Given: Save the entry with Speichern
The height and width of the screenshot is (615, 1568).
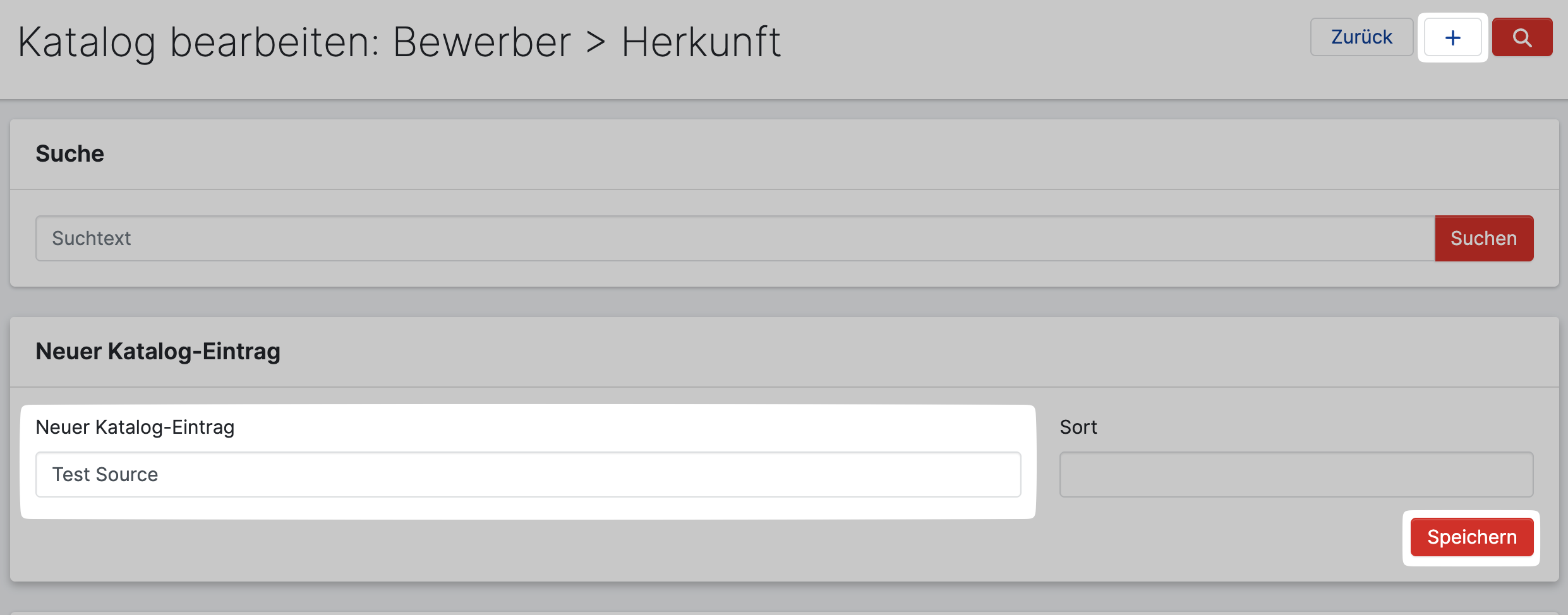Looking at the screenshot, I should pos(1471,537).
